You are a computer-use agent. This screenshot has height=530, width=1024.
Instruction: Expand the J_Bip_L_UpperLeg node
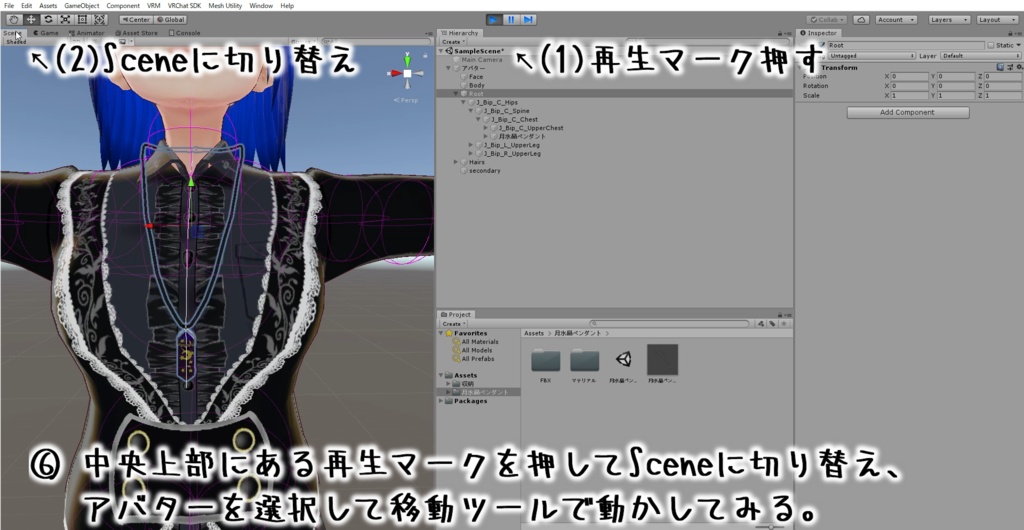click(471, 145)
